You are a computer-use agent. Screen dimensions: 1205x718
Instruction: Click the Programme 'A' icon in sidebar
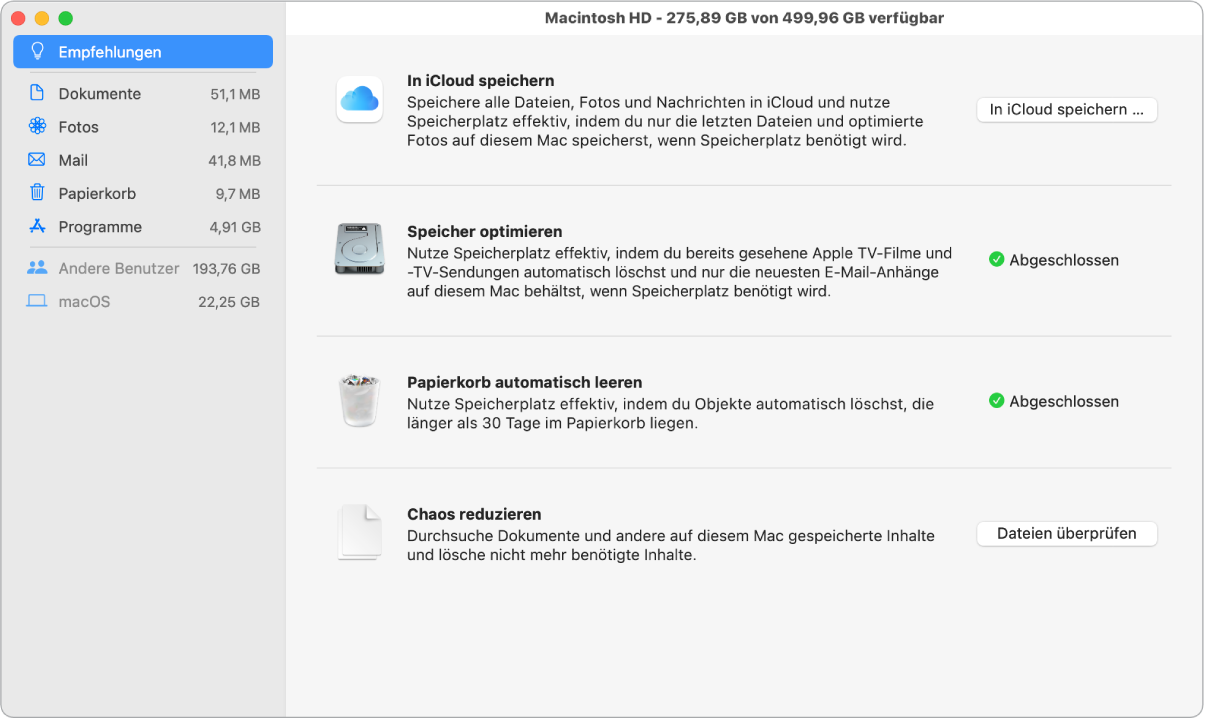click(x=38, y=226)
